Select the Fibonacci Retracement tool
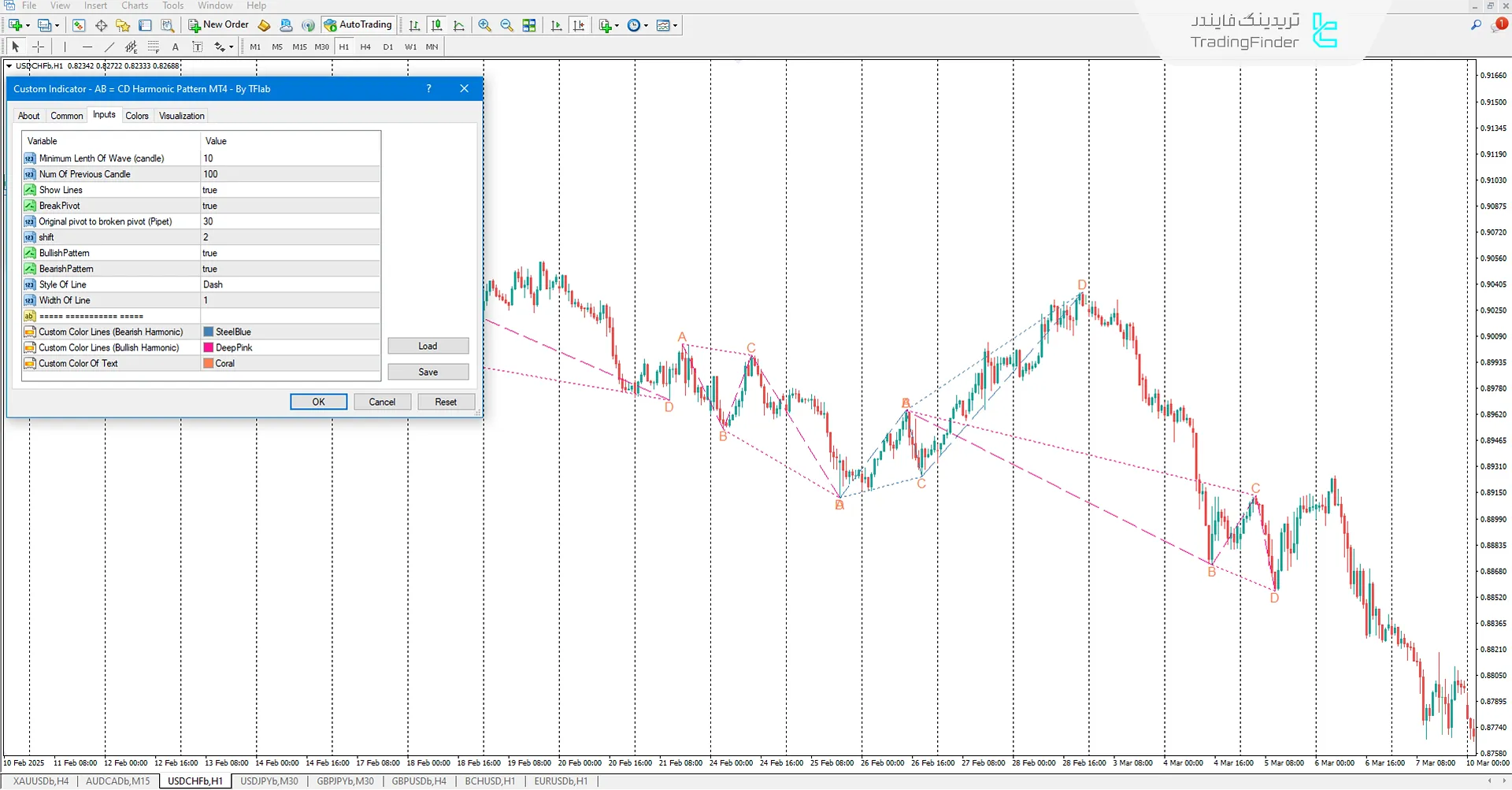Image resolution: width=1512 pixels, height=790 pixels. pos(154,47)
